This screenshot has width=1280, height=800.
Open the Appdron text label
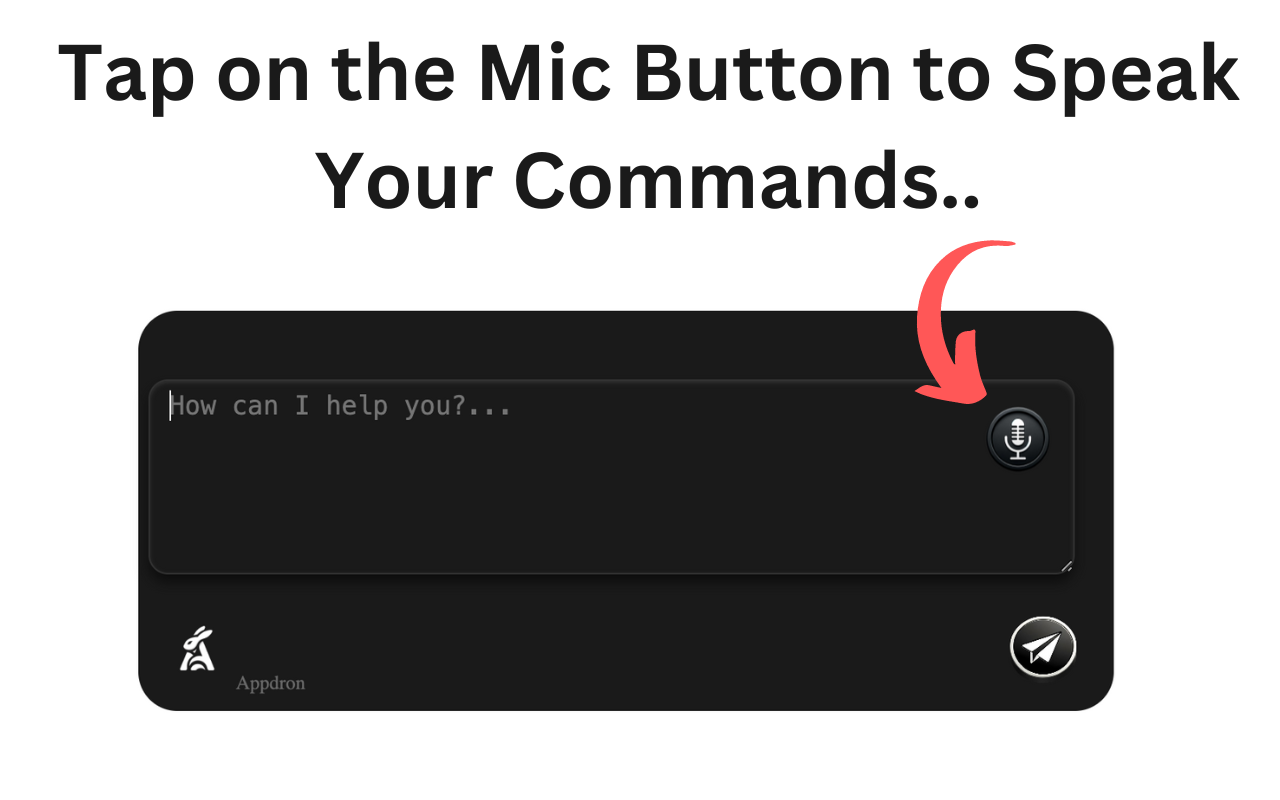(270, 684)
